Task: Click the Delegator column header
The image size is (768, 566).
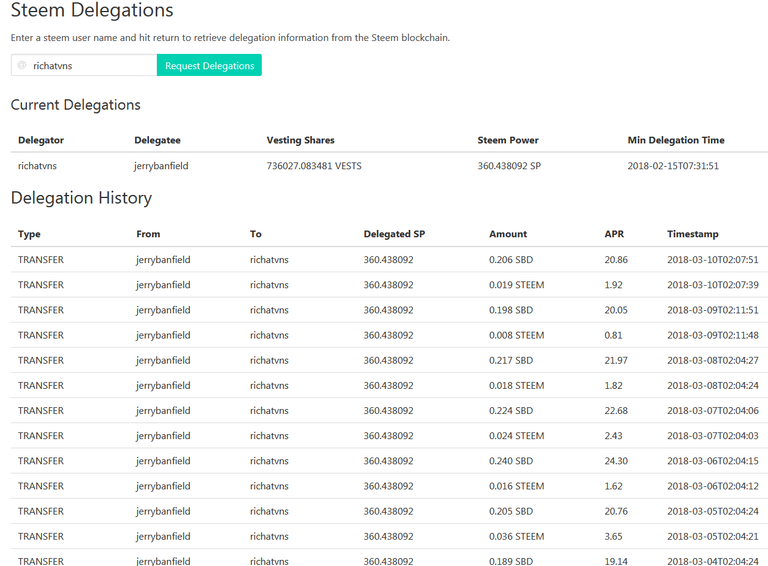Action: (x=41, y=140)
